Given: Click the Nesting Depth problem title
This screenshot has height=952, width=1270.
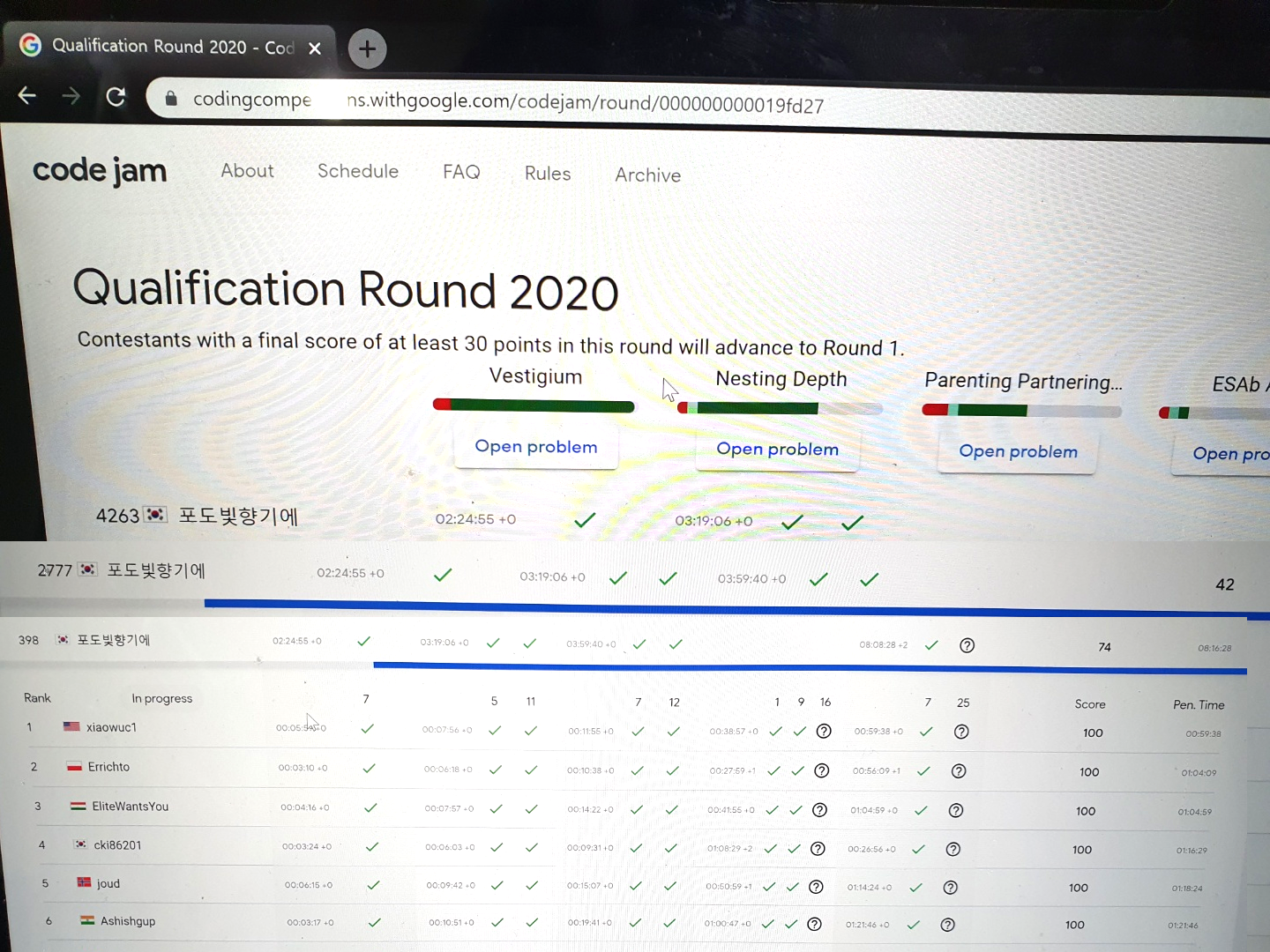Looking at the screenshot, I should pos(781,379).
